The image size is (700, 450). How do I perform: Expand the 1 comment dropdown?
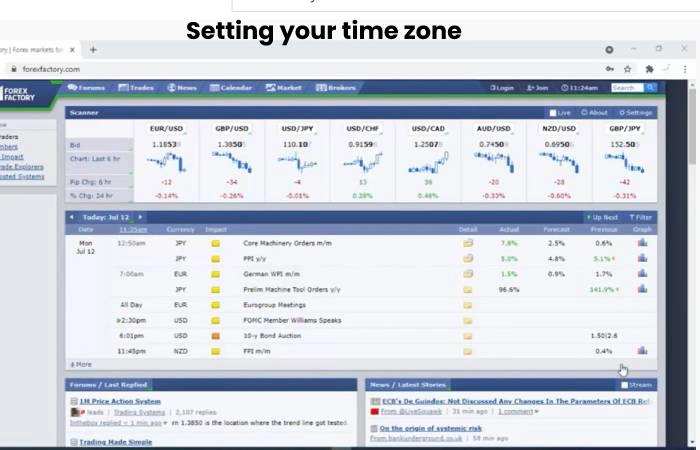pyautogui.click(x=518, y=412)
